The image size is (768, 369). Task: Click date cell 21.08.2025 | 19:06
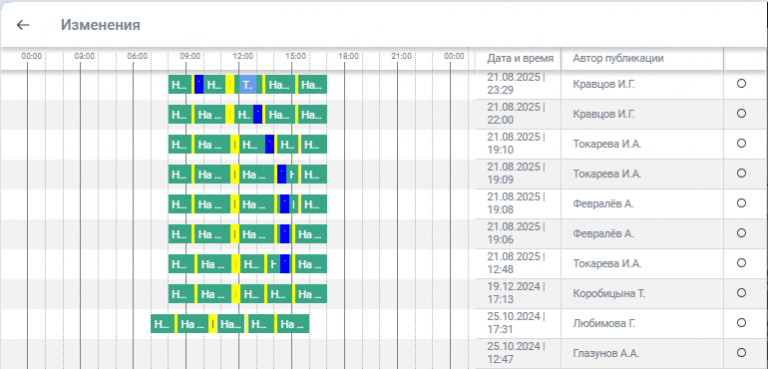516,233
